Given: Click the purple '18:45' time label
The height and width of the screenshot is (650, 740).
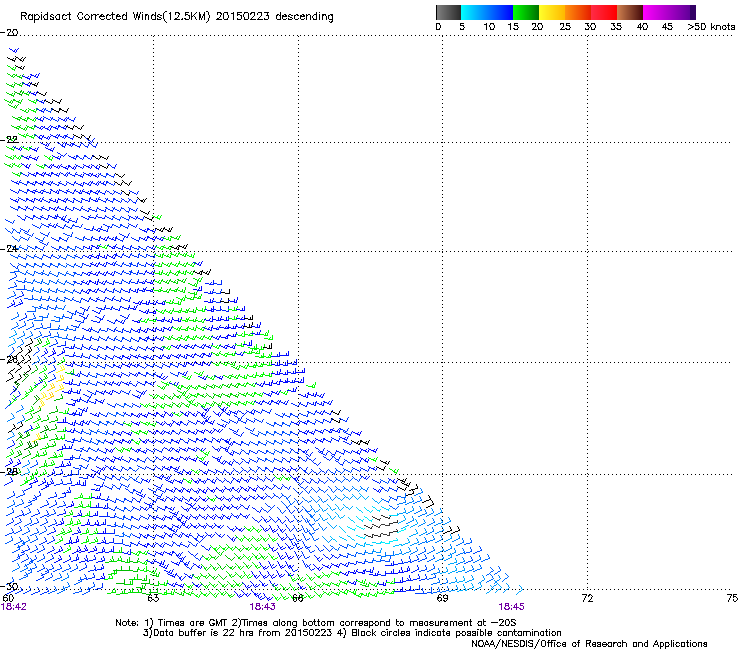Looking at the screenshot, I should [x=512, y=607].
